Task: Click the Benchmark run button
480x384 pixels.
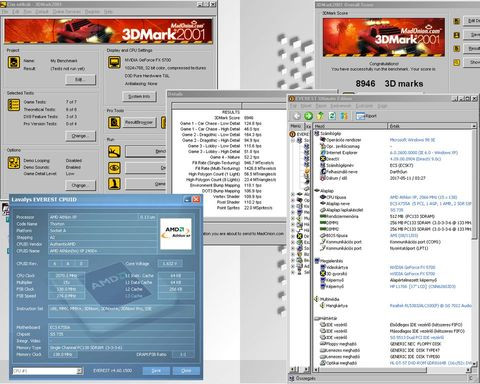Action: [146, 151]
